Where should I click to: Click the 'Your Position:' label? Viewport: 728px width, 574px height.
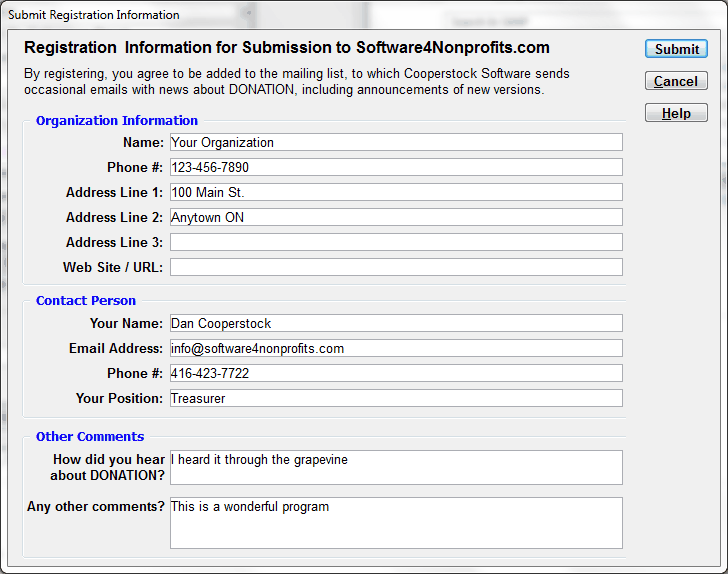click(x=119, y=398)
